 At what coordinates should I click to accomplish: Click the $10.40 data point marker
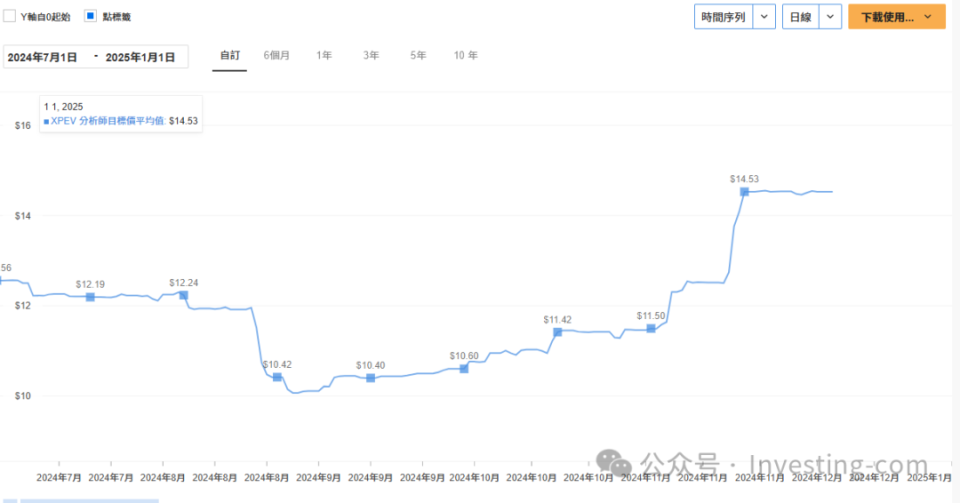(370, 378)
